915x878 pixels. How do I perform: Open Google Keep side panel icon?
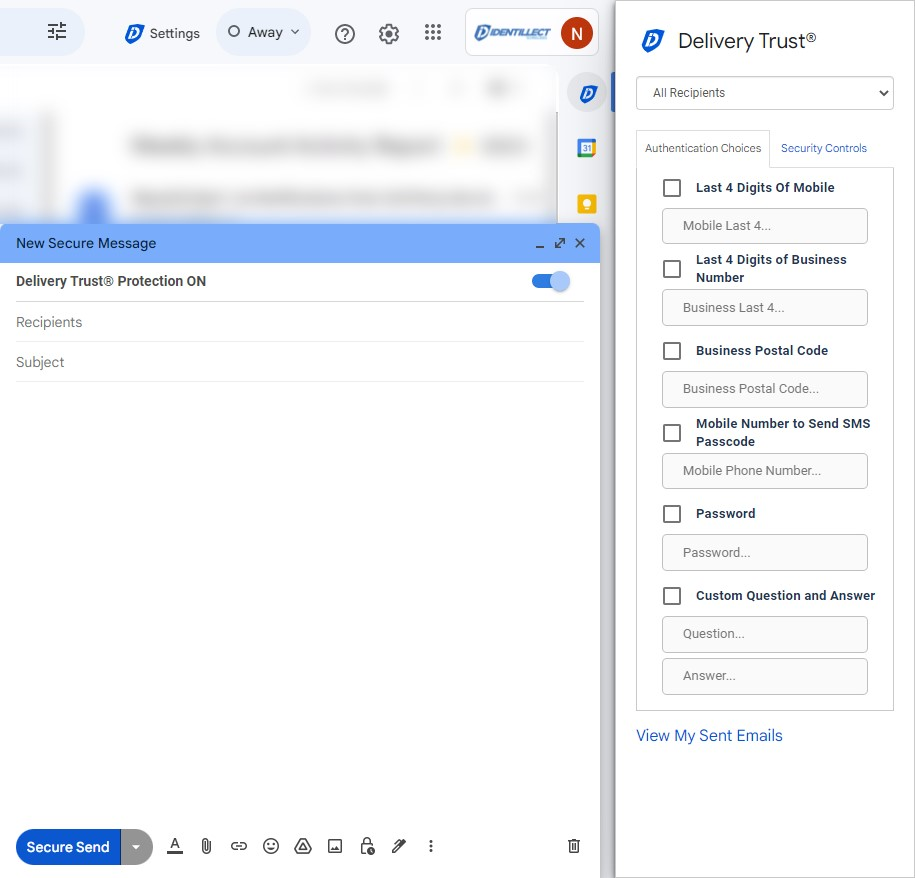(586, 204)
